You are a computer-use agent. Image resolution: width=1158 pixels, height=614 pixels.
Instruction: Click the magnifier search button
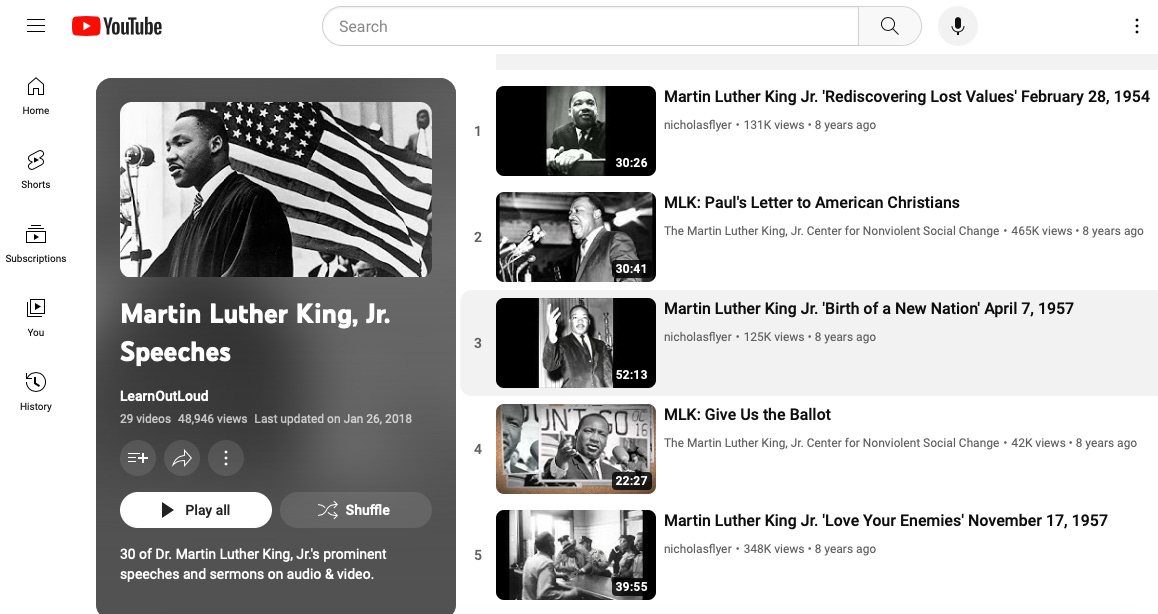pyautogui.click(x=890, y=27)
